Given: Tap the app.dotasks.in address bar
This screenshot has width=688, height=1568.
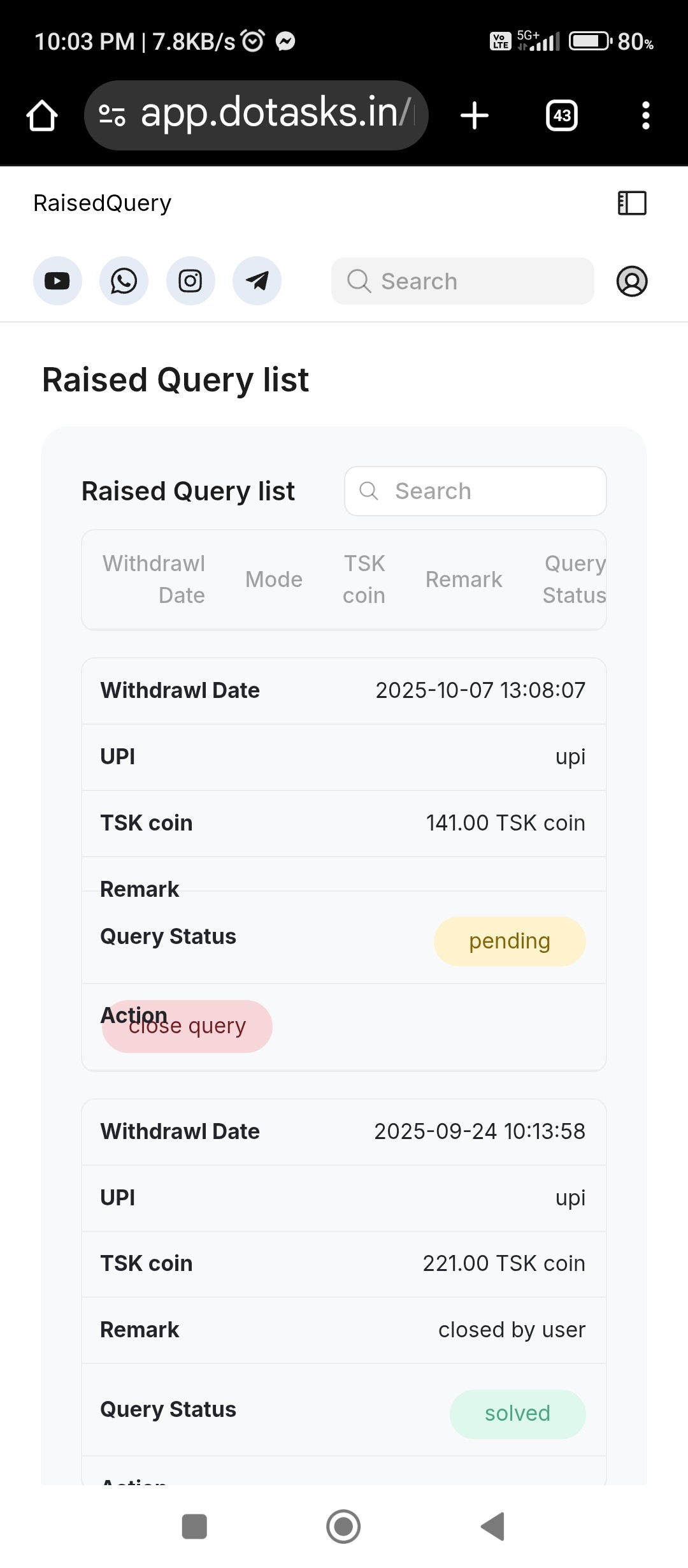Looking at the screenshot, I should [x=274, y=114].
